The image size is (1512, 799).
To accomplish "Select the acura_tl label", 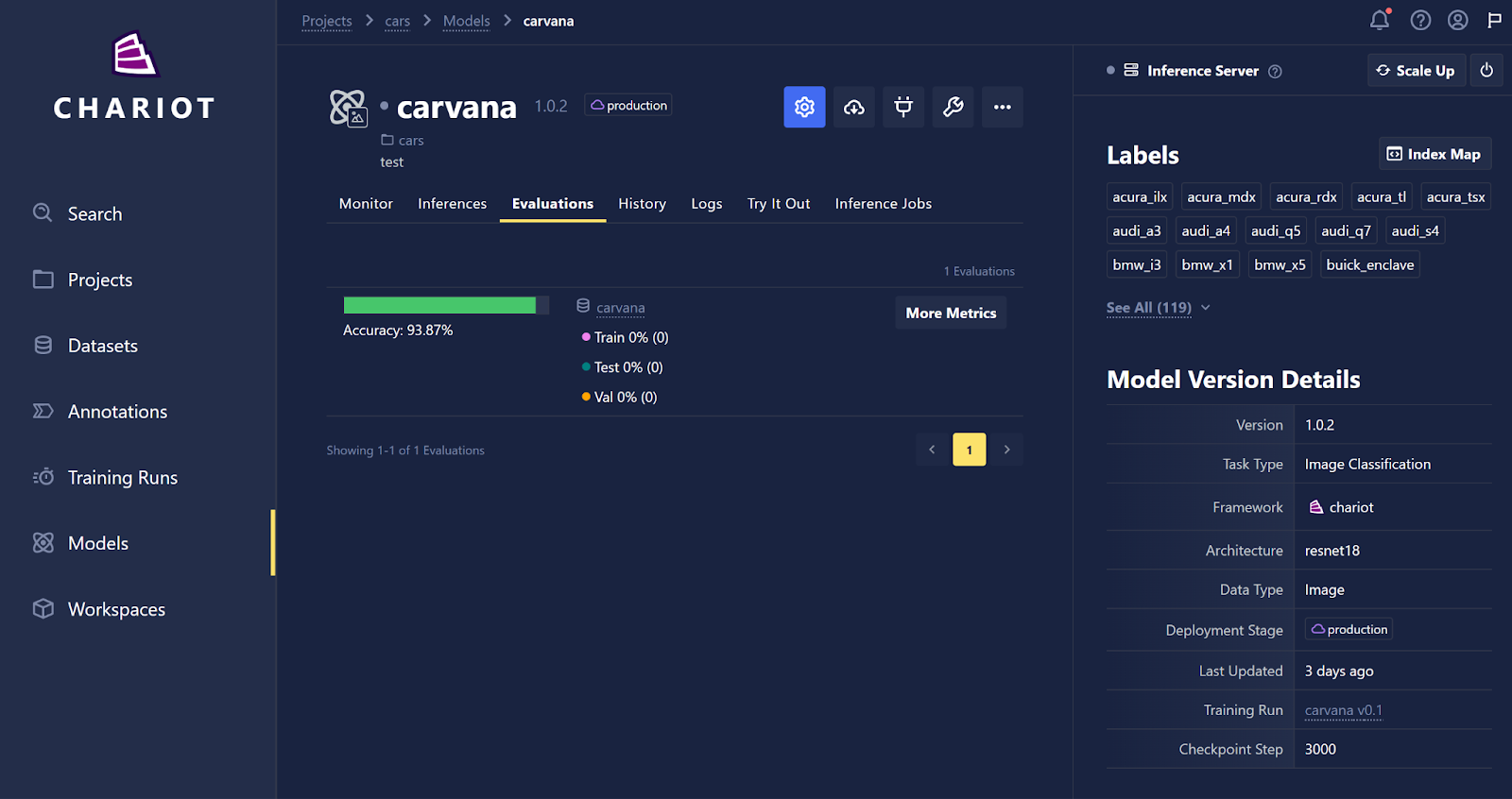I will (x=1382, y=196).
